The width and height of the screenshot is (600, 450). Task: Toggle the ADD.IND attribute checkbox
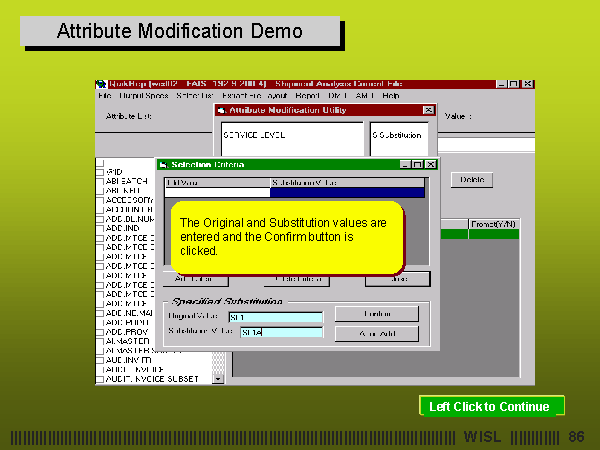click(100, 227)
